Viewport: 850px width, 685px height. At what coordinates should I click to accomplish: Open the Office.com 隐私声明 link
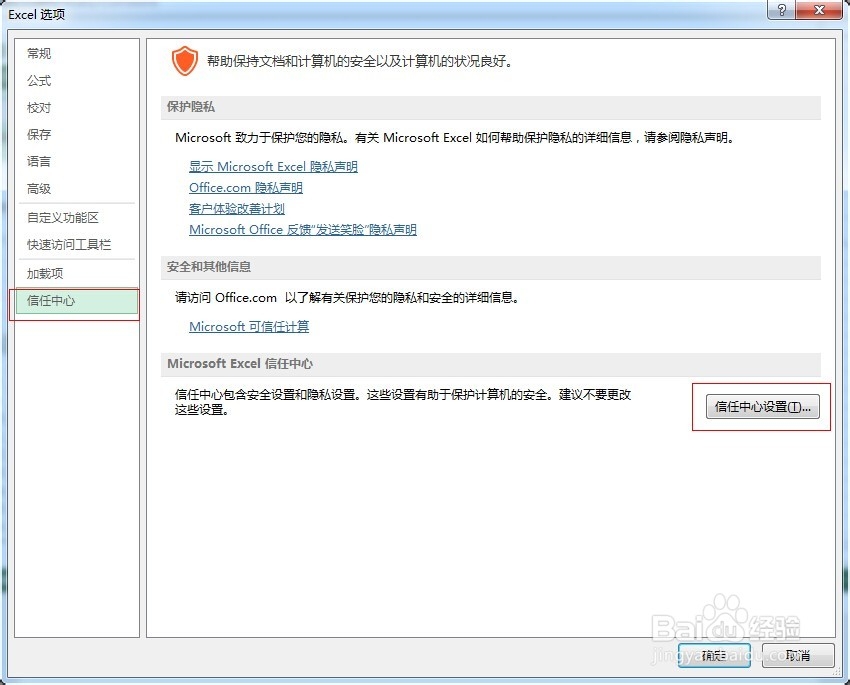[246, 188]
